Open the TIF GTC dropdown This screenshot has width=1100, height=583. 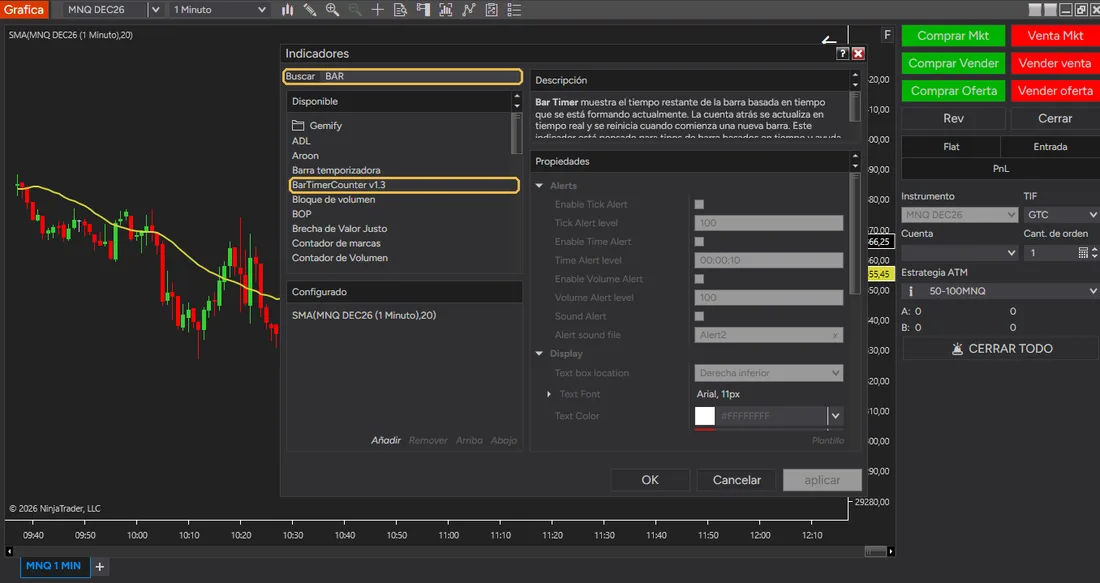tap(1061, 215)
